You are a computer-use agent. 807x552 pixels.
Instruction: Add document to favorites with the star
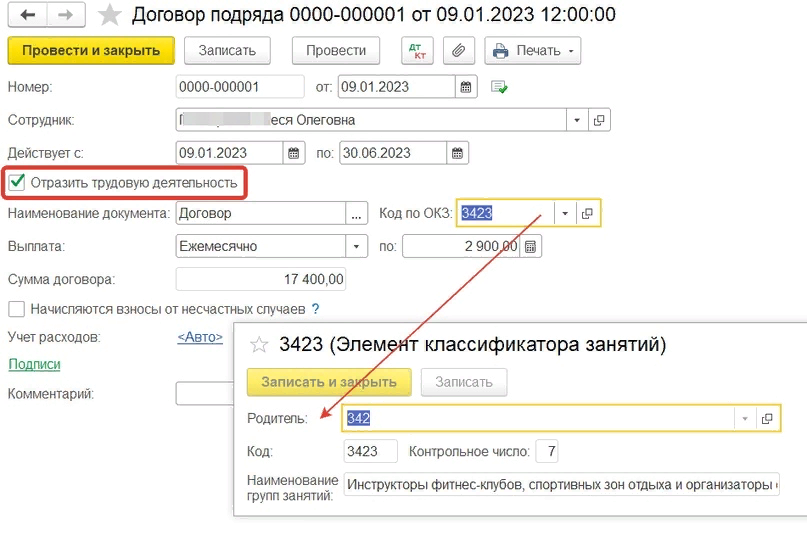coord(110,15)
